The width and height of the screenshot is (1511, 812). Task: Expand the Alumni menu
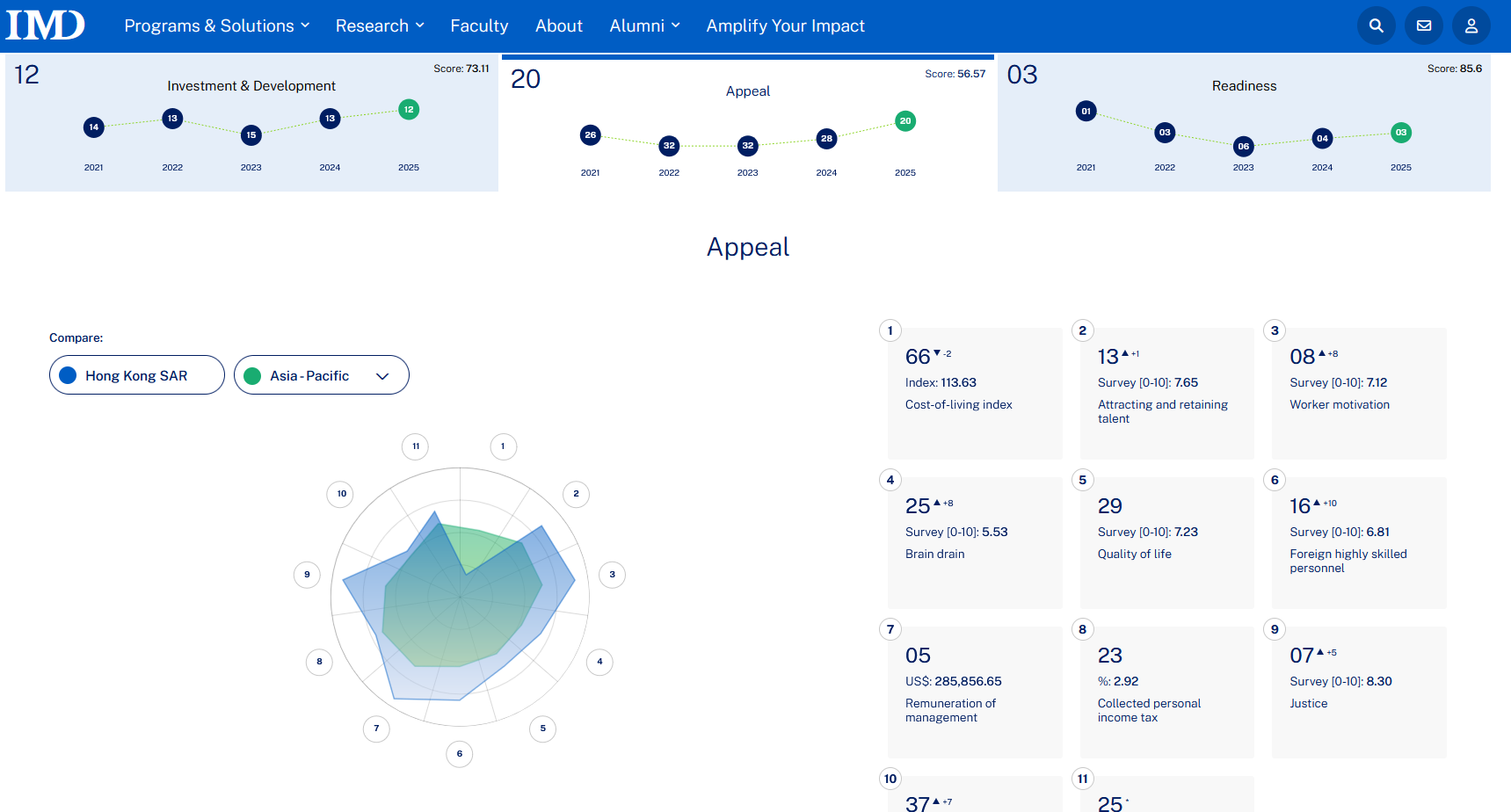[x=645, y=26]
